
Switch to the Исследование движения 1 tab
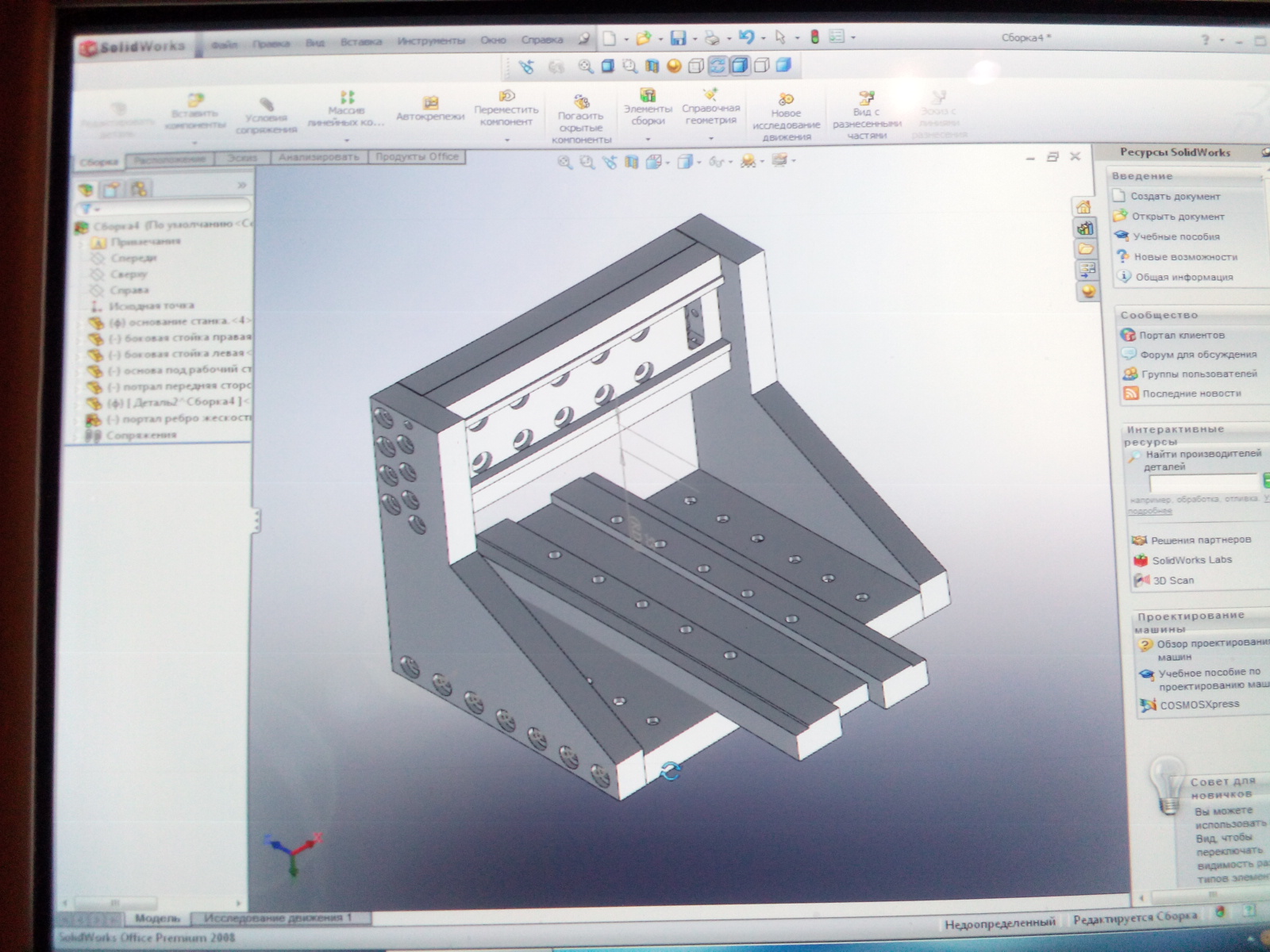click(278, 918)
